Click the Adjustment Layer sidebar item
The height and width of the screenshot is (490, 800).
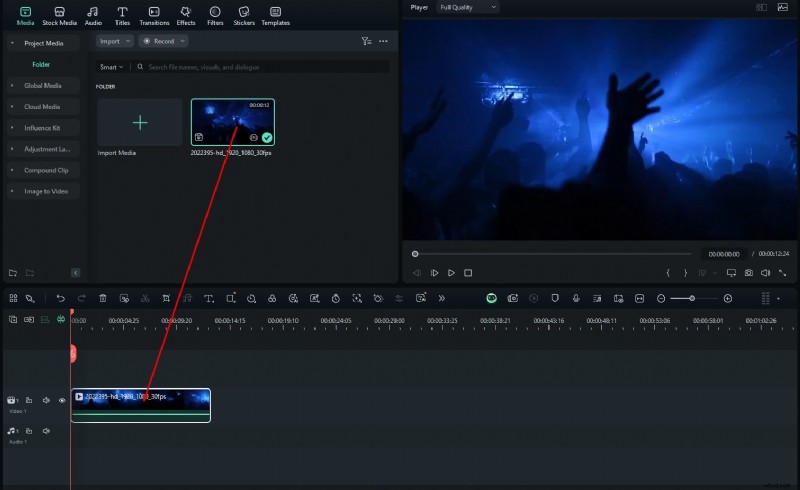click(43, 149)
